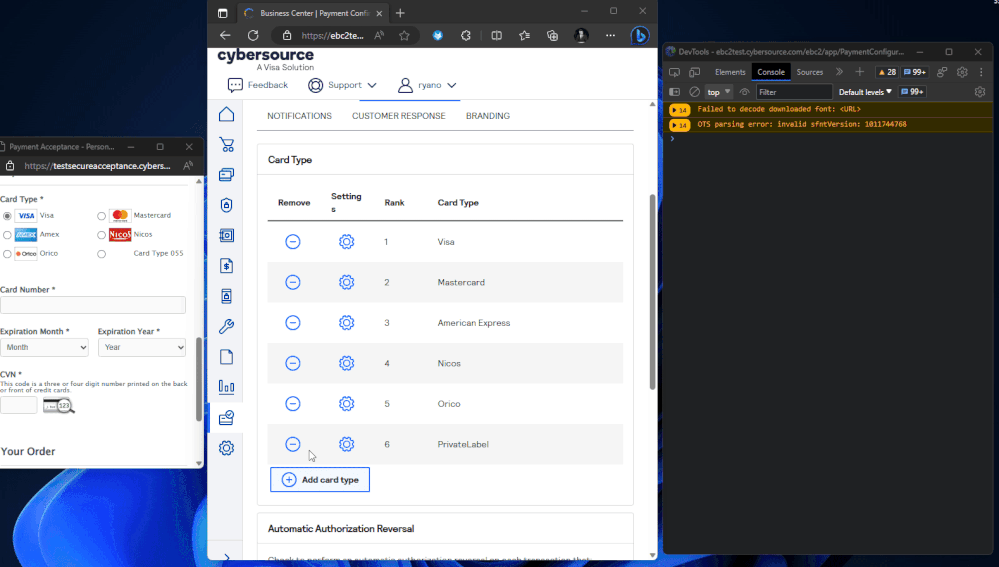Image resolution: width=999 pixels, height=567 pixels.
Task: Clear the DevTools console
Action: (x=694, y=92)
